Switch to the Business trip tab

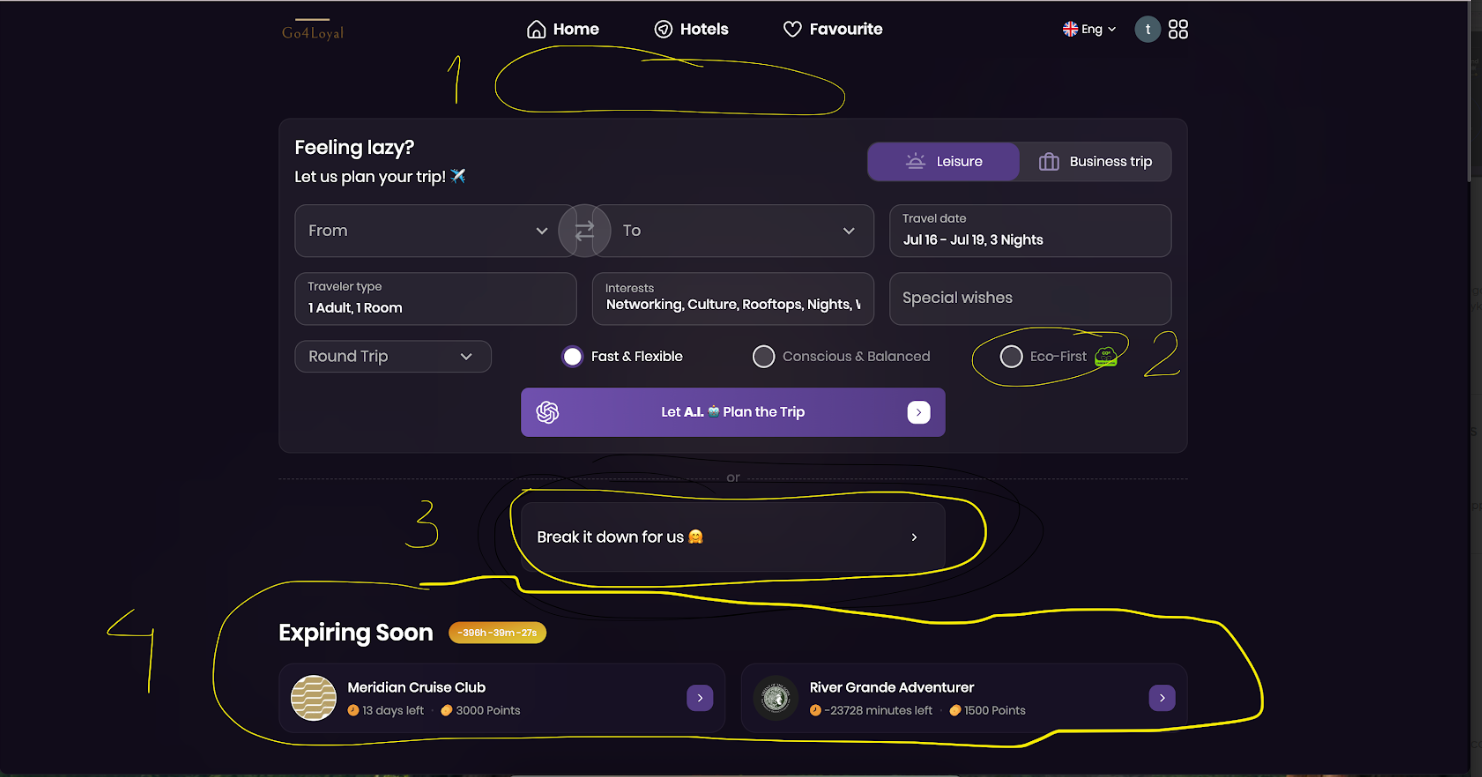(x=1095, y=162)
